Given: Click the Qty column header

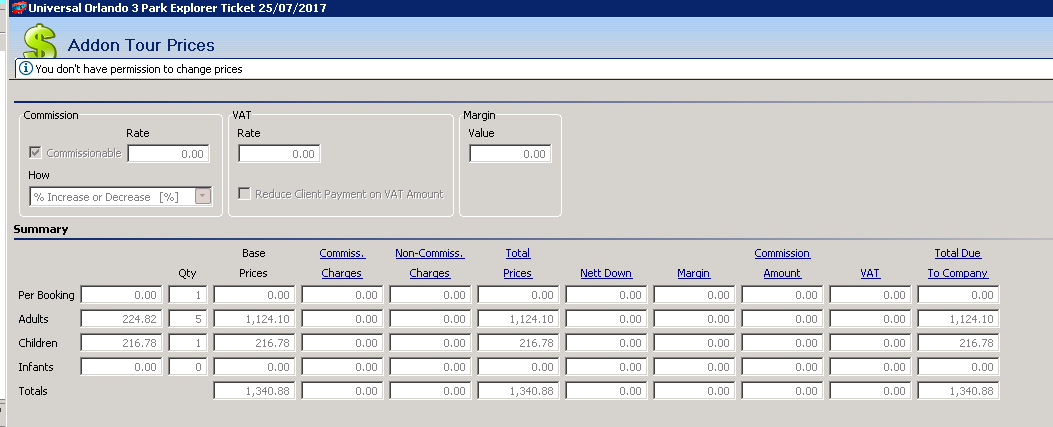Looking at the screenshot, I should coord(187,273).
